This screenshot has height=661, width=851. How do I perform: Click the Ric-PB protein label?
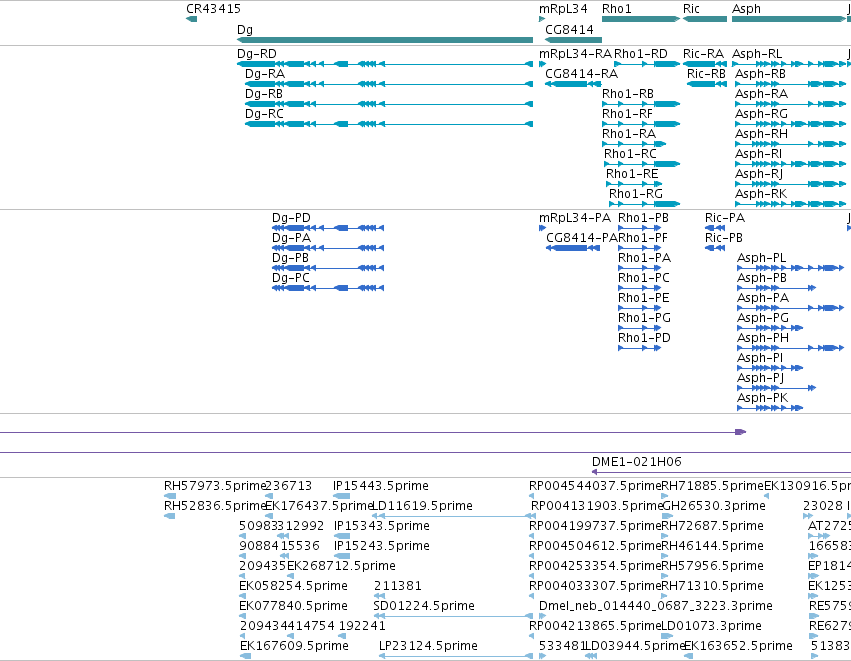[723, 238]
